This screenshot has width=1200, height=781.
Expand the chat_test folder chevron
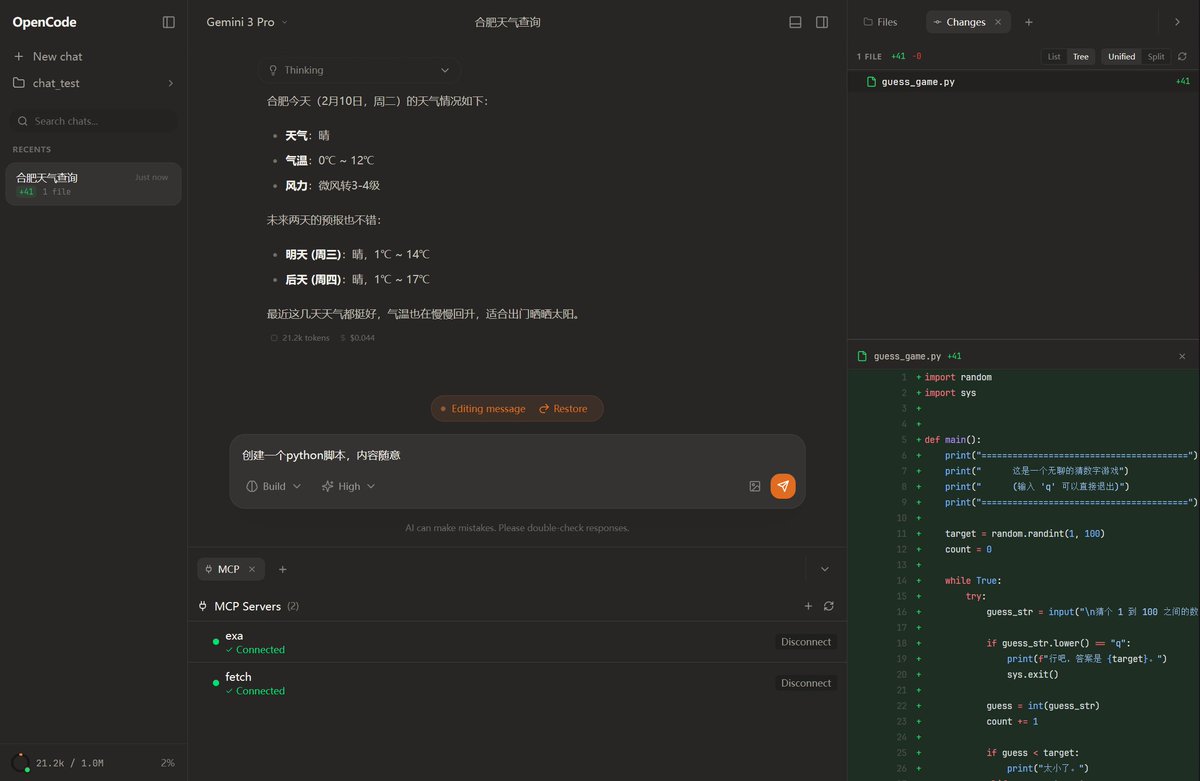coord(170,83)
